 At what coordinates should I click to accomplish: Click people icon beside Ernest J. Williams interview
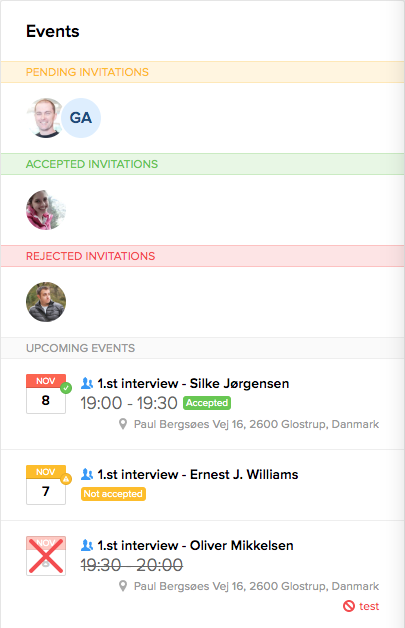click(87, 474)
